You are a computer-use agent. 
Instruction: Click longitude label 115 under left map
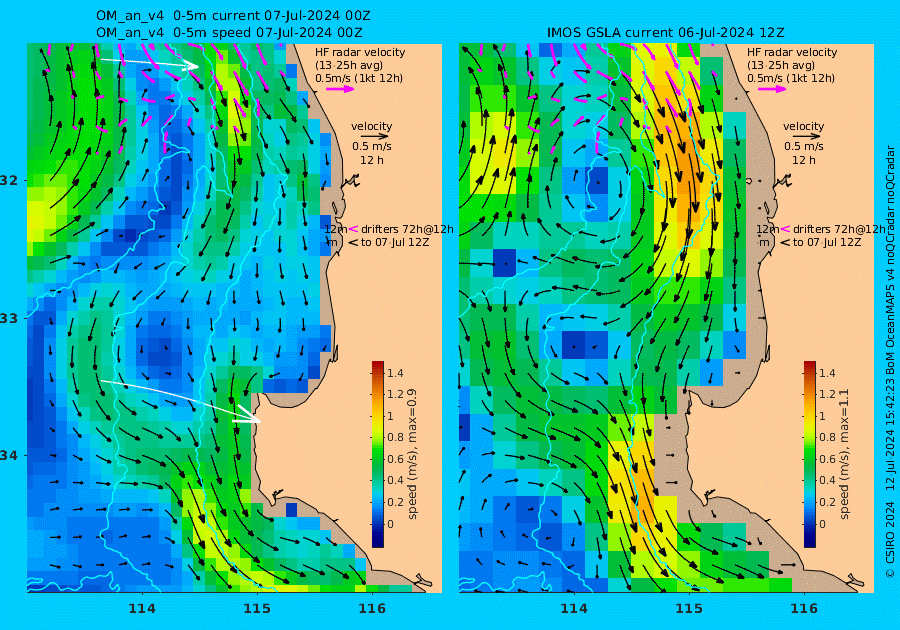coord(257,609)
